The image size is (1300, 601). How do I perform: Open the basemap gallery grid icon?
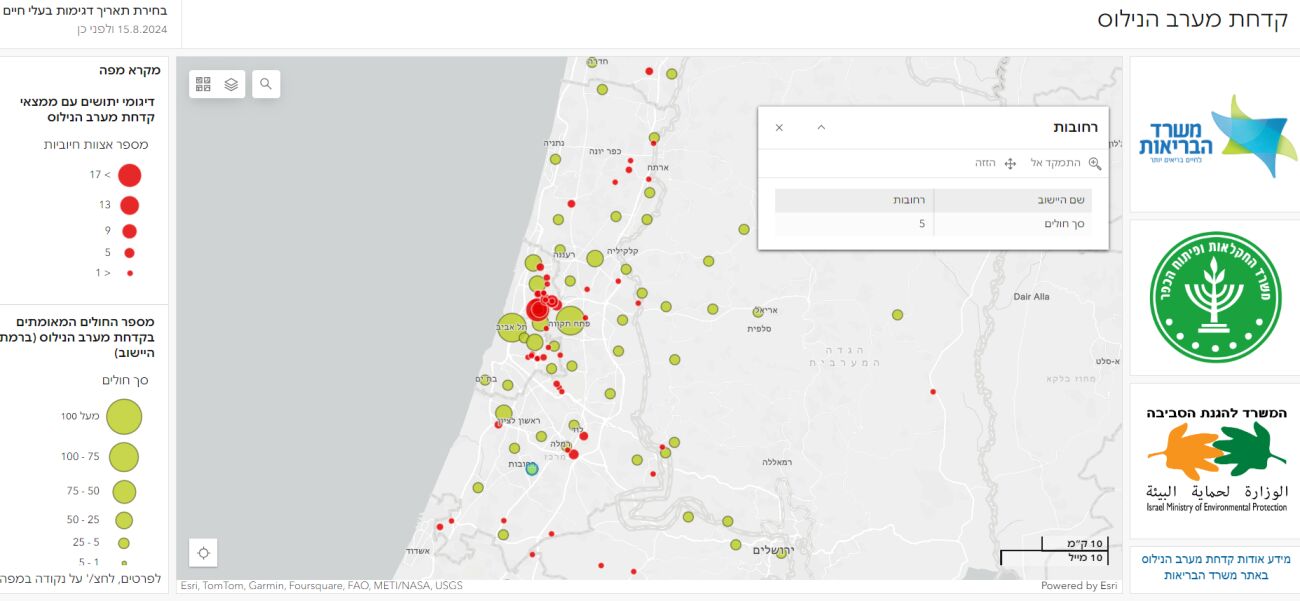[x=203, y=84]
